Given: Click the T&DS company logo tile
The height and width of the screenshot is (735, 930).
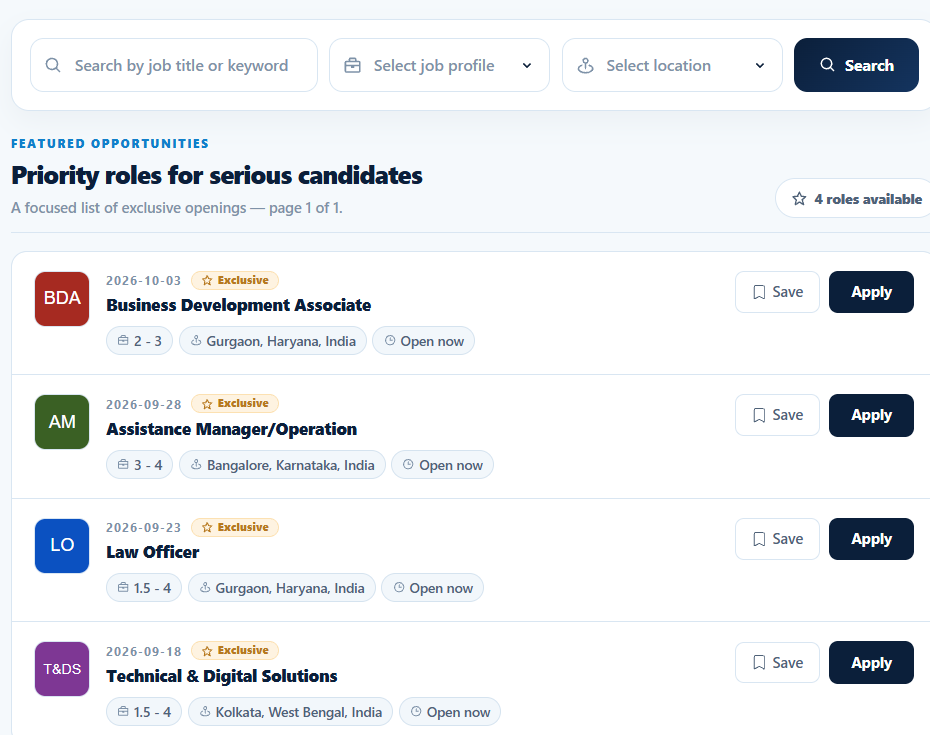Looking at the screenshot, I should 62,669.
